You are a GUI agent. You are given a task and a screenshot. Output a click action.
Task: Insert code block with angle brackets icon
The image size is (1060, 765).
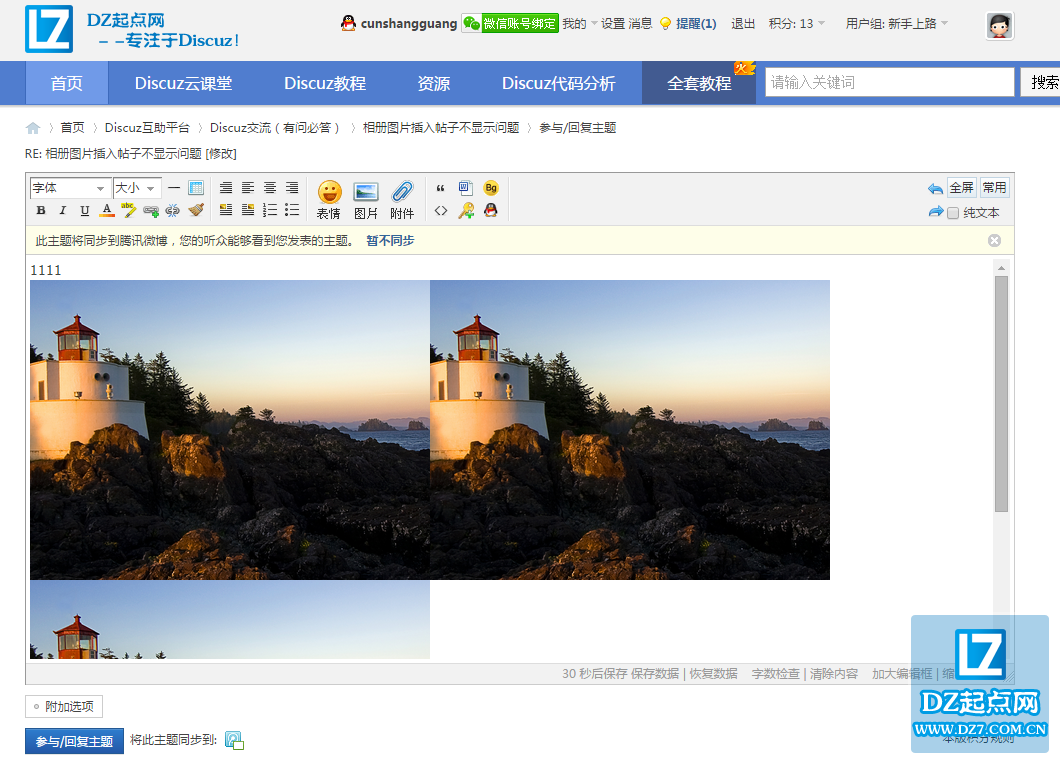[441, 211]
